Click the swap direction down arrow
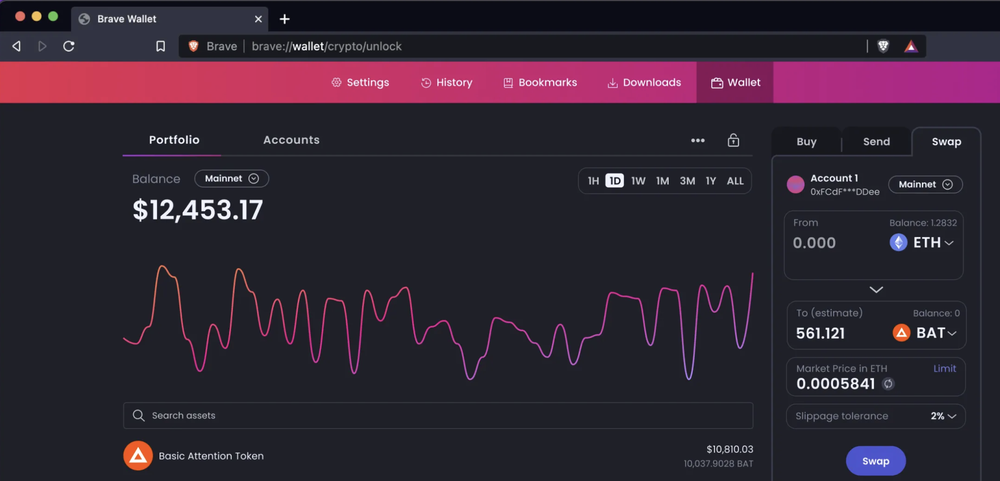This screenshot has width=1000, height=481. 876,290
